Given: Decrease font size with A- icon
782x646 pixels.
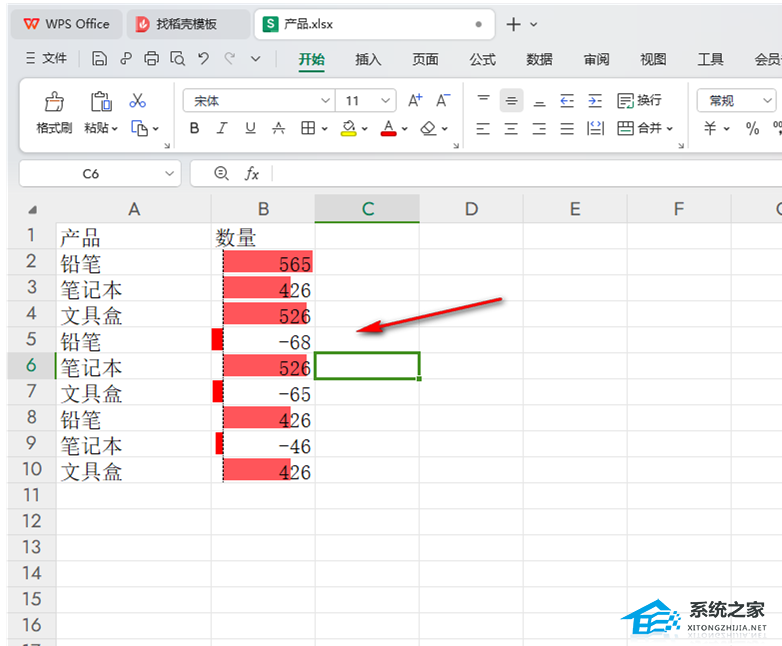Looking at the screenshot, I should coord(443,101).
